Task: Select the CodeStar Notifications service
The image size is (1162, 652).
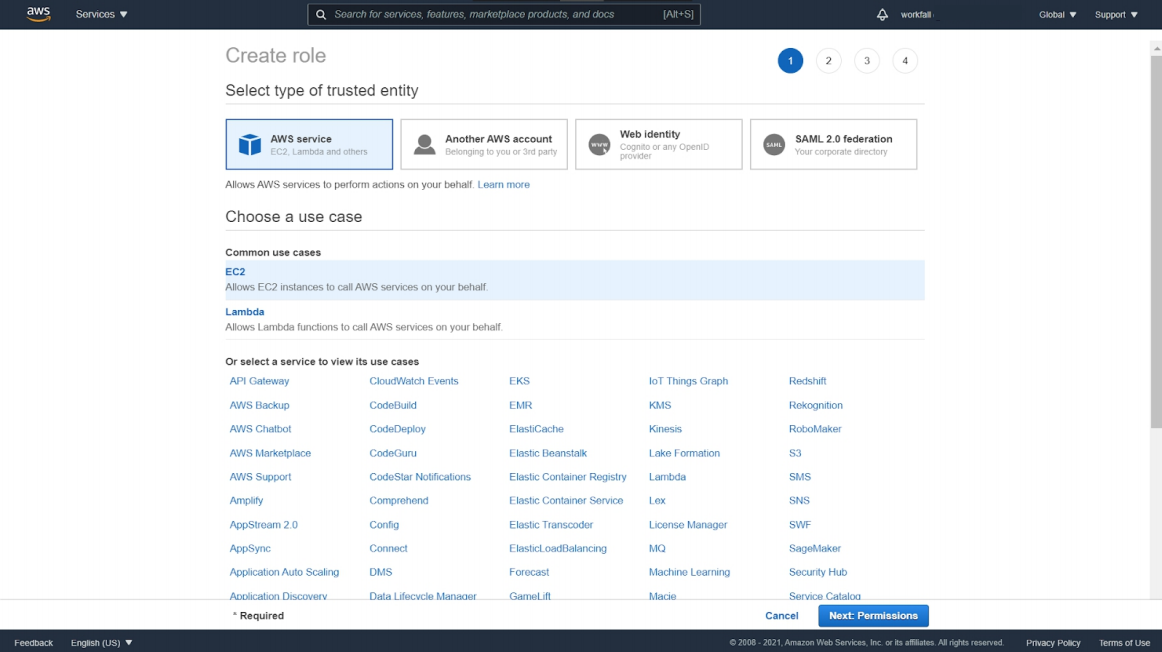Action: 419,476
